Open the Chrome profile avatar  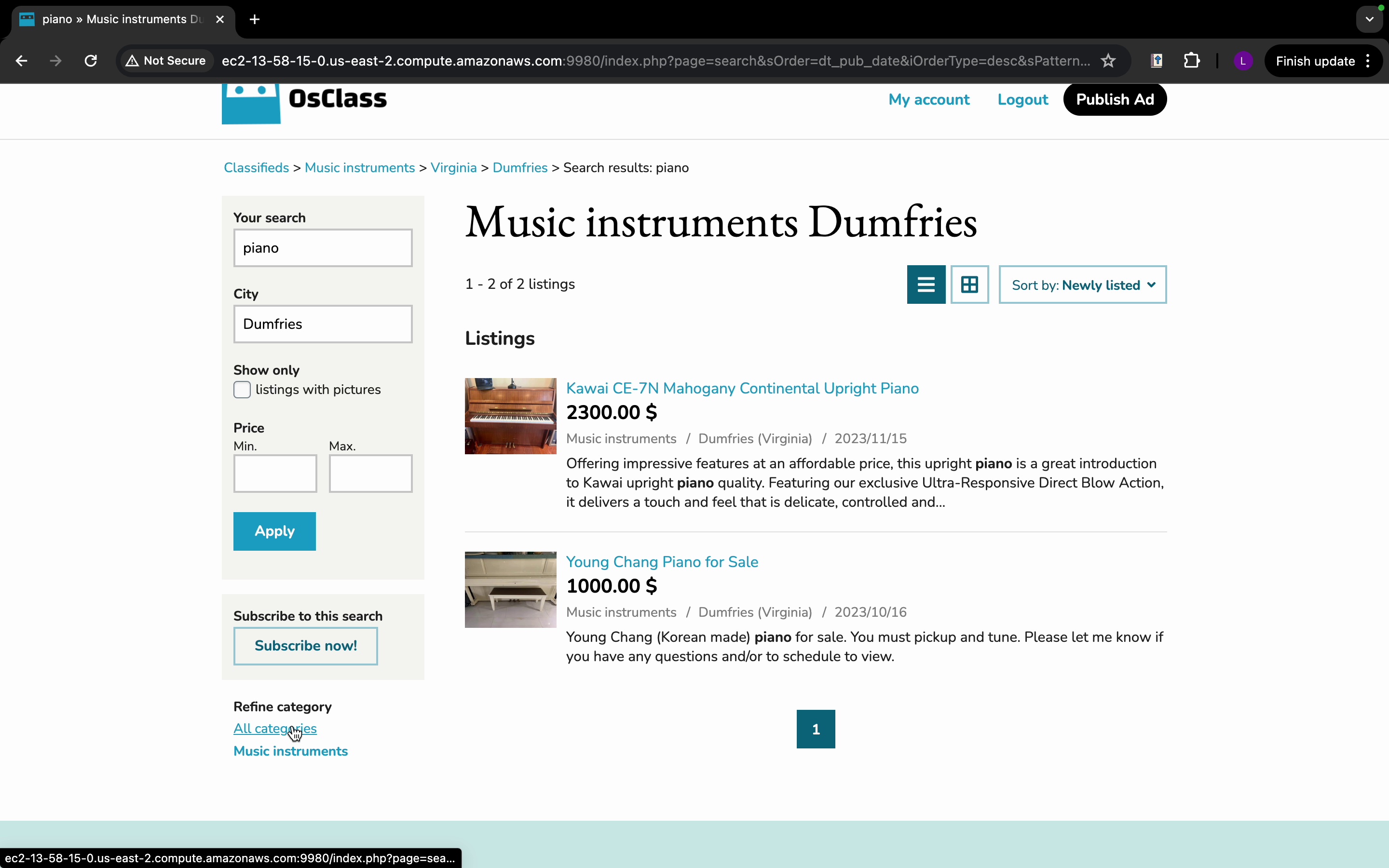tap(1243, 61)
